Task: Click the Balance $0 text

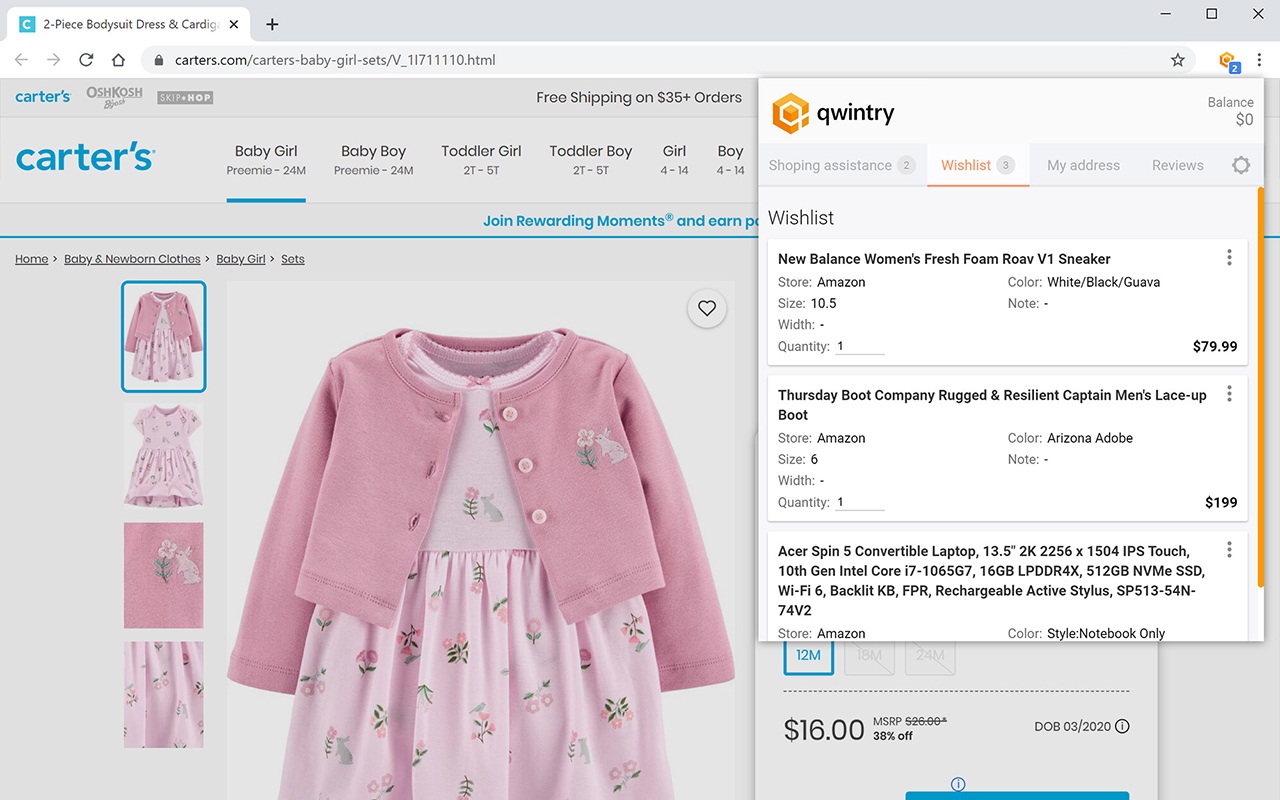Action: coord(1230,111)
